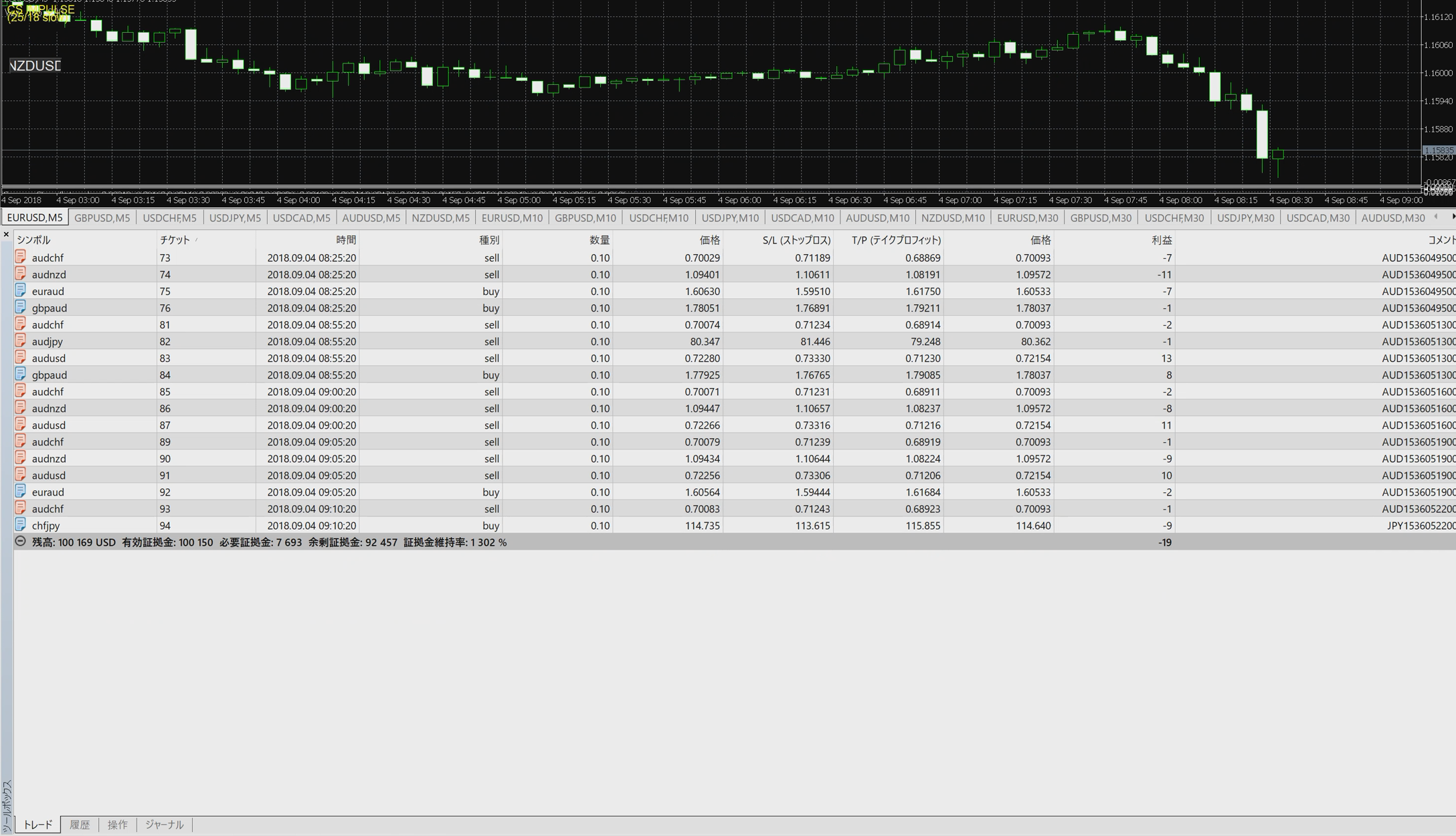Switch to the NZDUSD,M10 chart tab
The image size is (1456, 836).
pyautogui.click(x=953, y=218)
